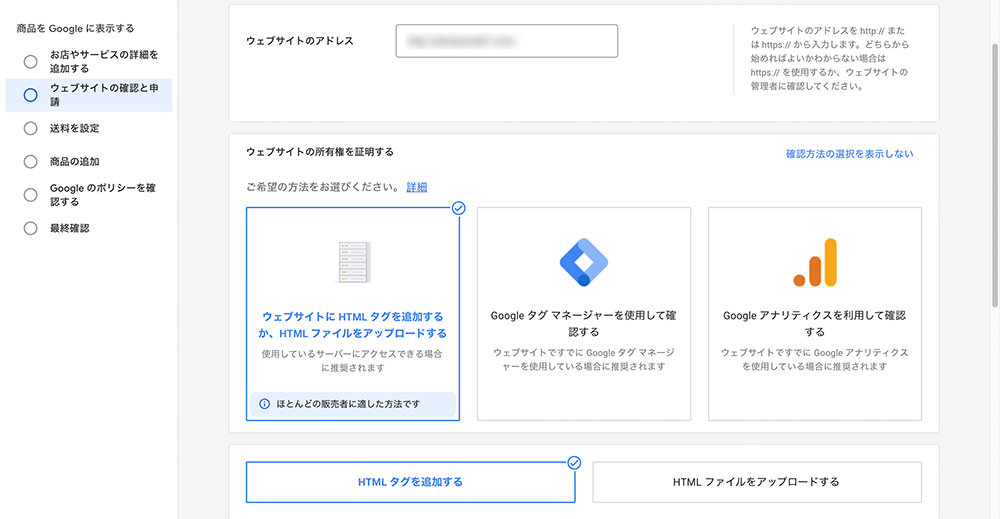Click the Google Analytics bar chart logo
1000x519 pixels.
pos(815,262)
